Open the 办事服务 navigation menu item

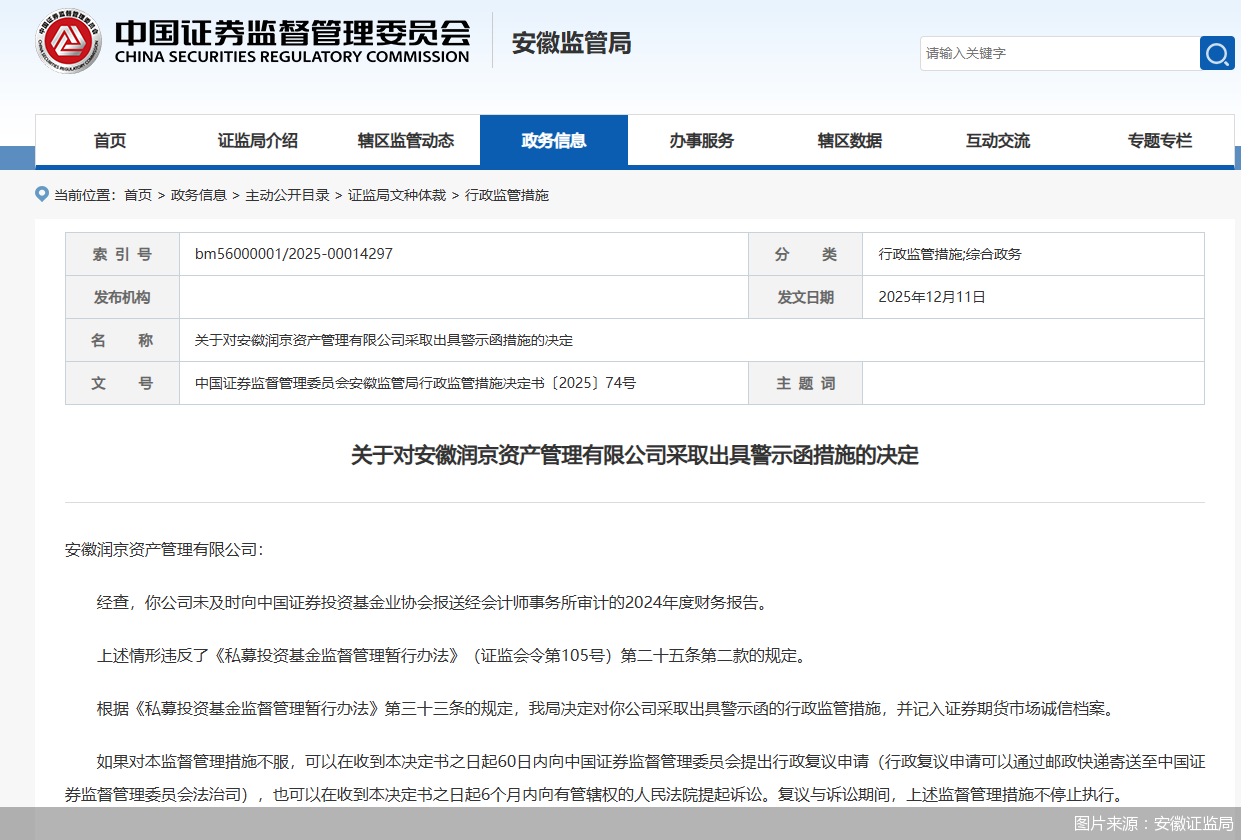coord(702,140)
